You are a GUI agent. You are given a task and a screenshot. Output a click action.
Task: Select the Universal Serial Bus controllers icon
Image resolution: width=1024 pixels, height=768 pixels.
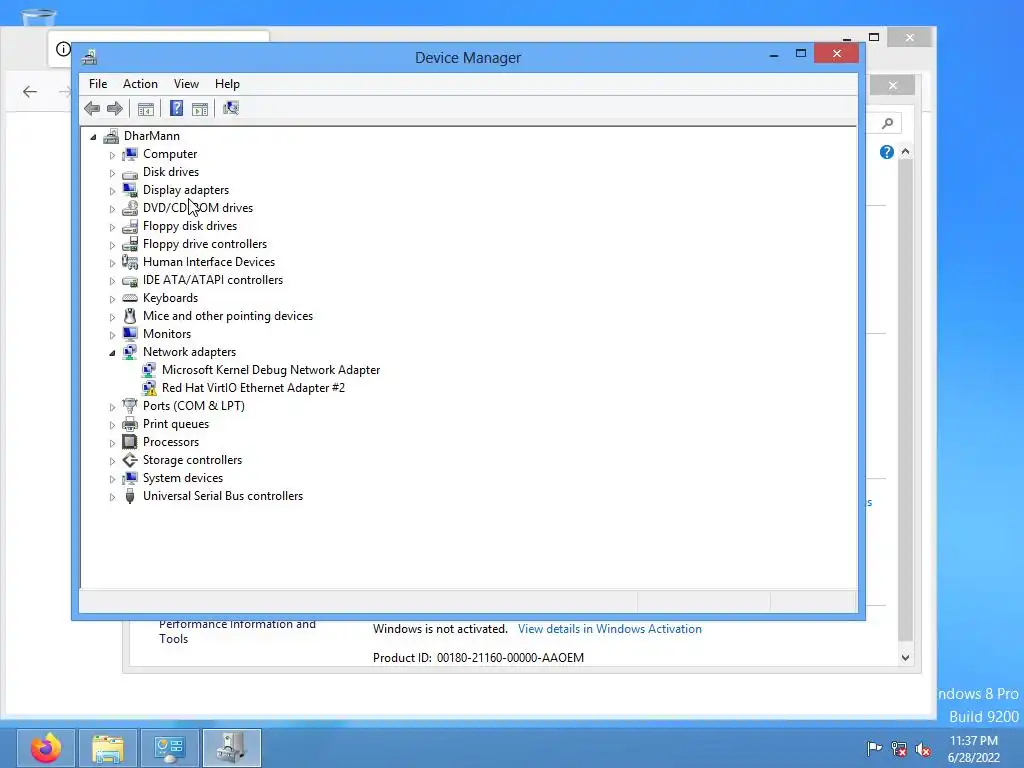[130, 496]
